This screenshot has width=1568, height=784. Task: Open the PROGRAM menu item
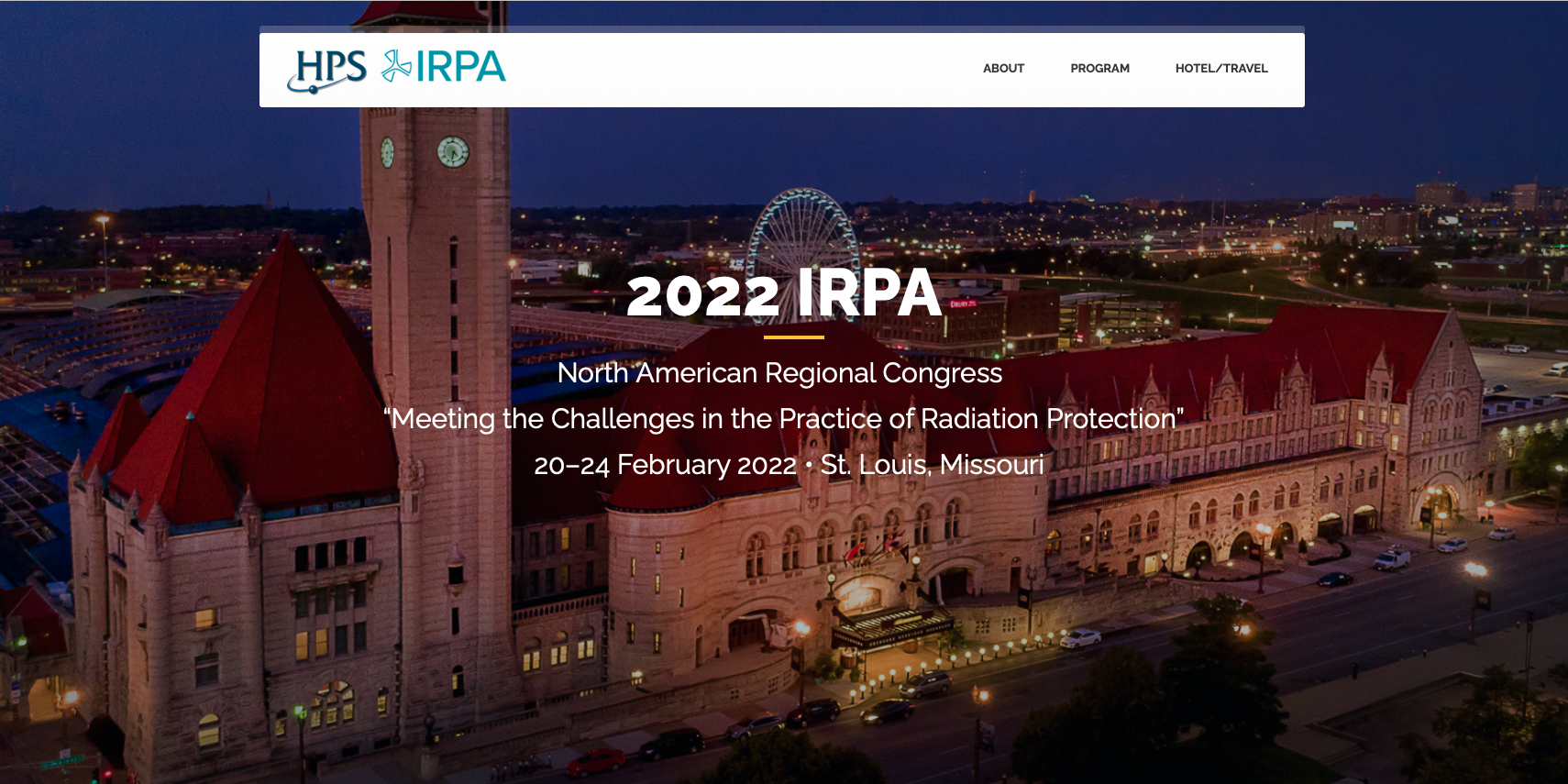1099,69
